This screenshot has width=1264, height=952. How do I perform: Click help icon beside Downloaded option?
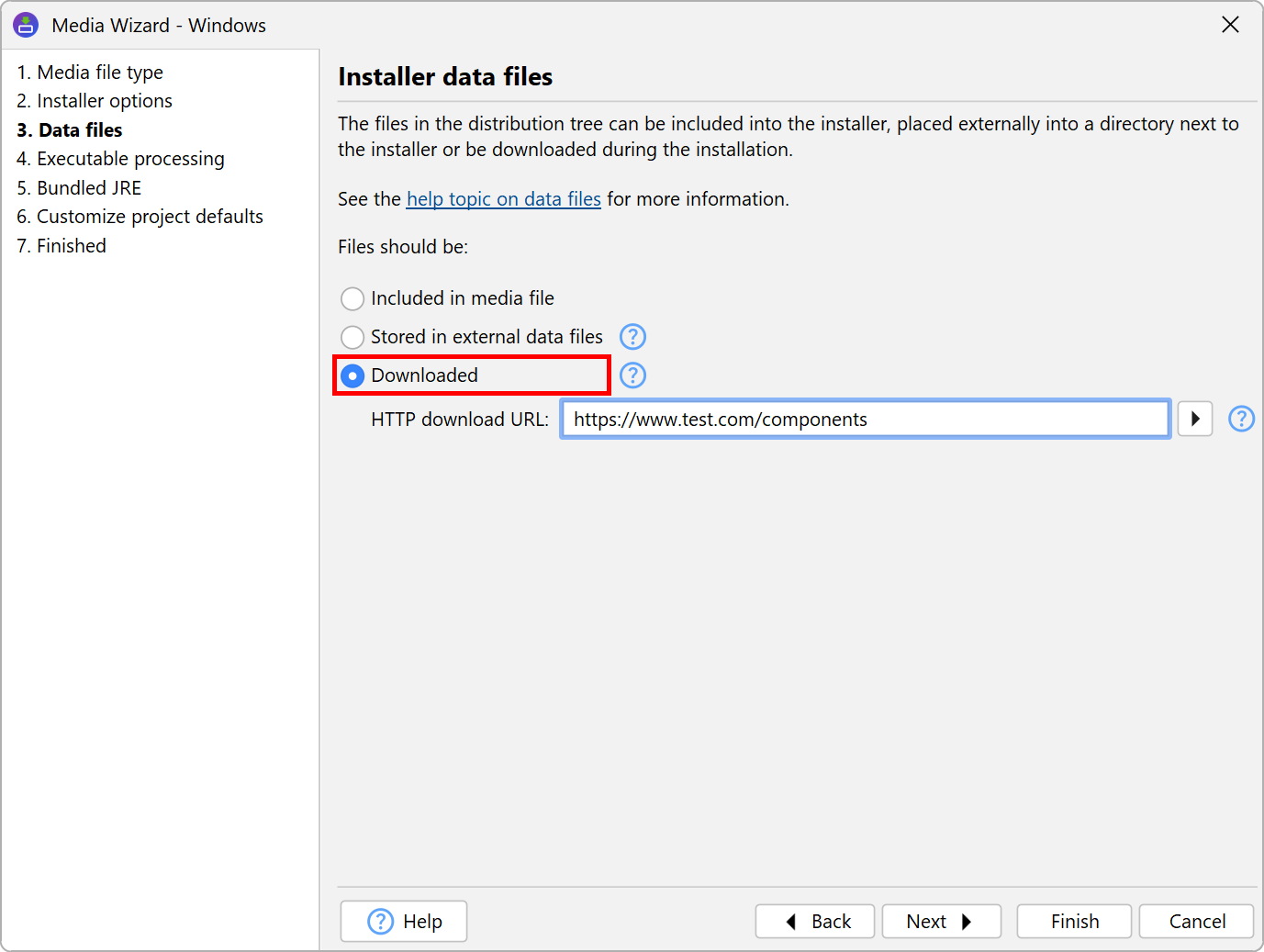click(x=632, y=375)
